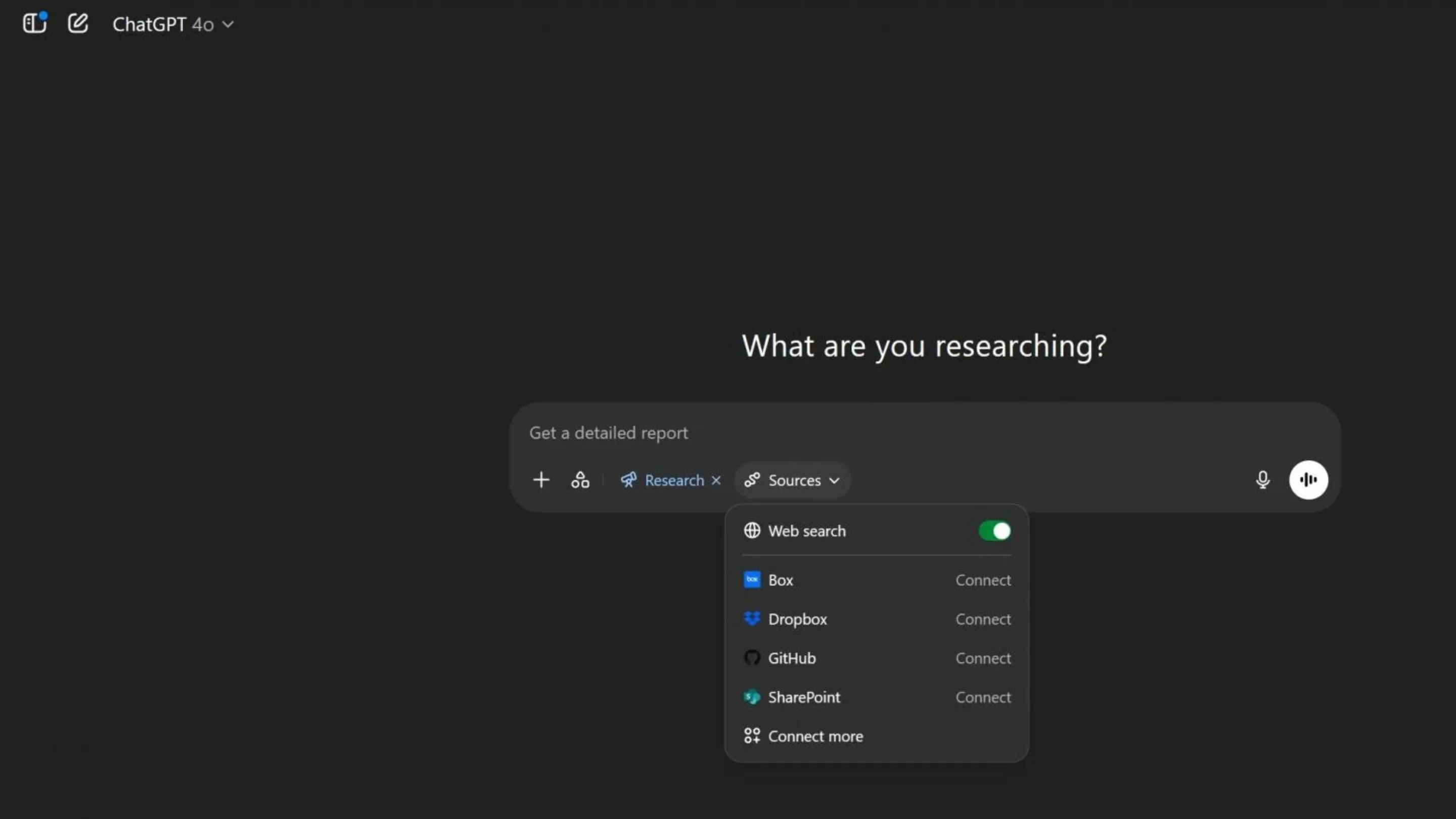This screenshot has height=819, width=1456.
Task: Click the plus attach icon
Action: [x=541, y=480]
